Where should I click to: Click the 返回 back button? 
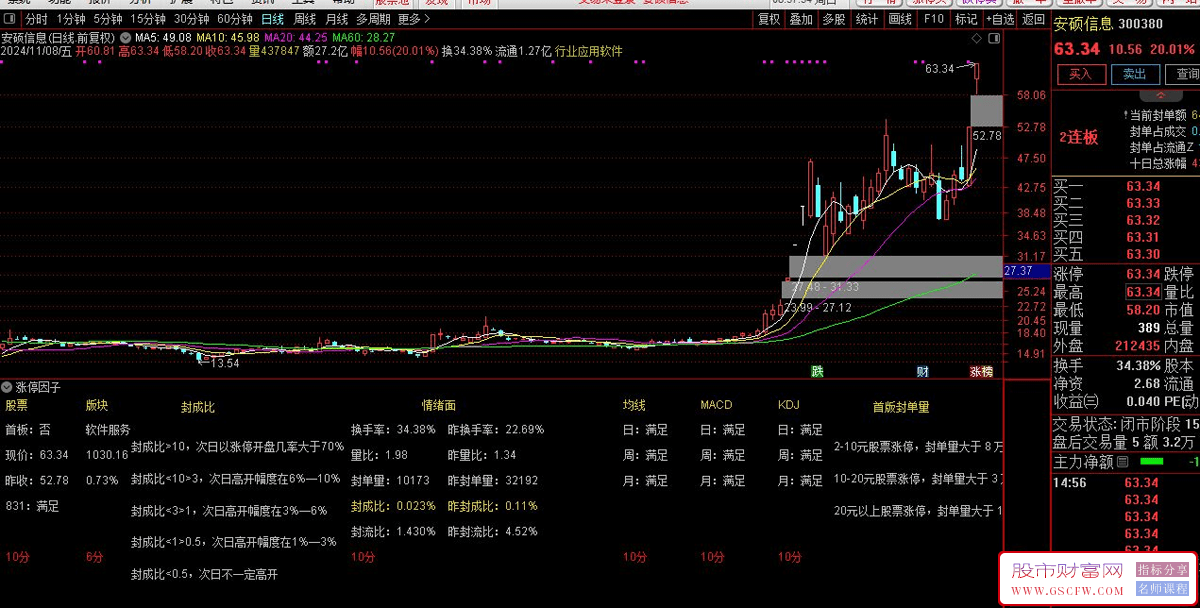coord(1033,19)
